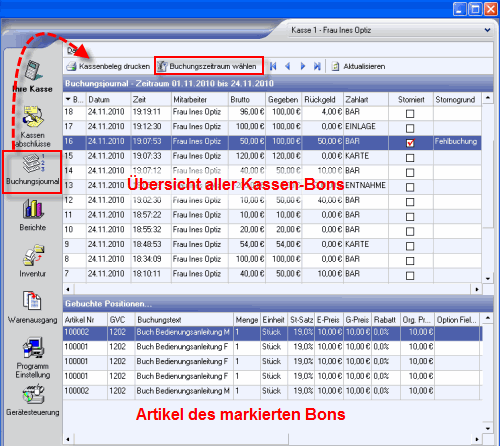Select booking row with time 18:57:22

(272, 216)
